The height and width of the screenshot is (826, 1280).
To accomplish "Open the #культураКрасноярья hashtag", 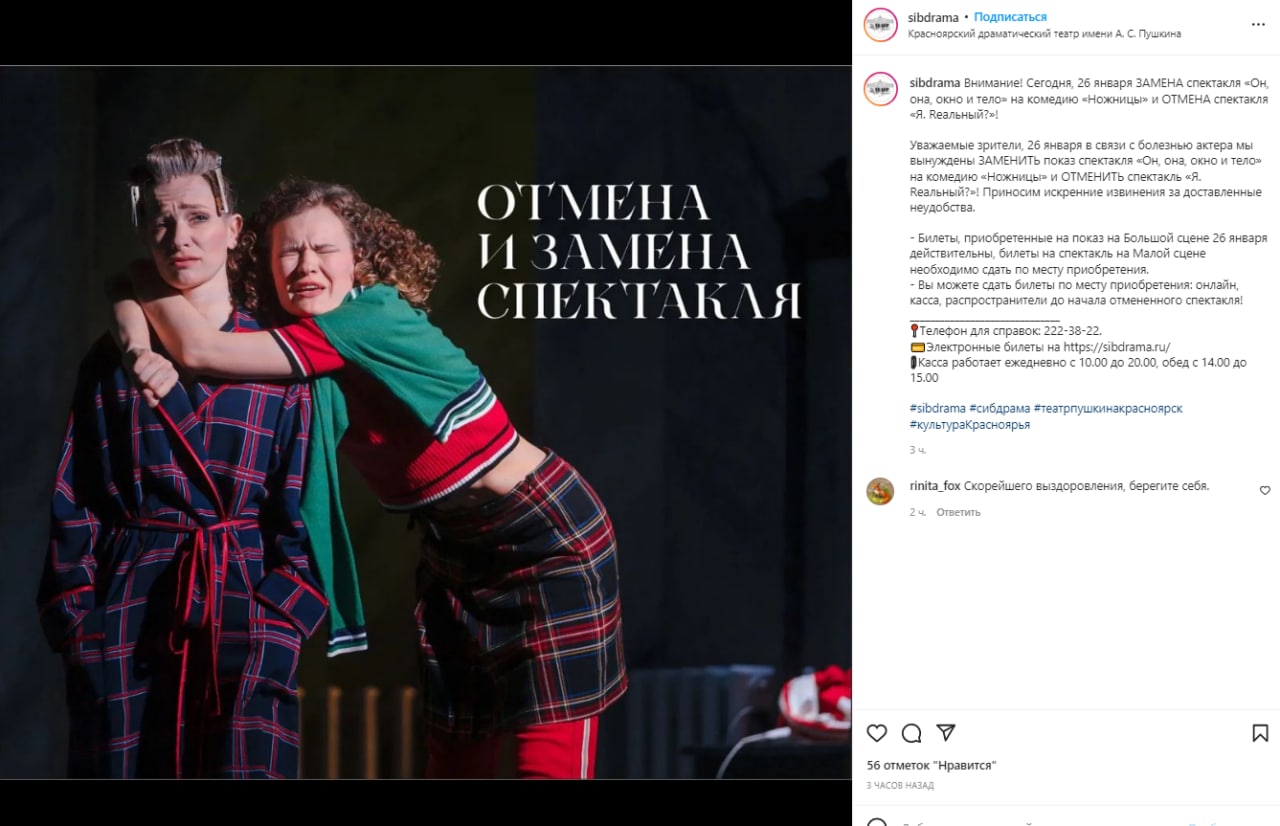I will [x=970, y=424].
